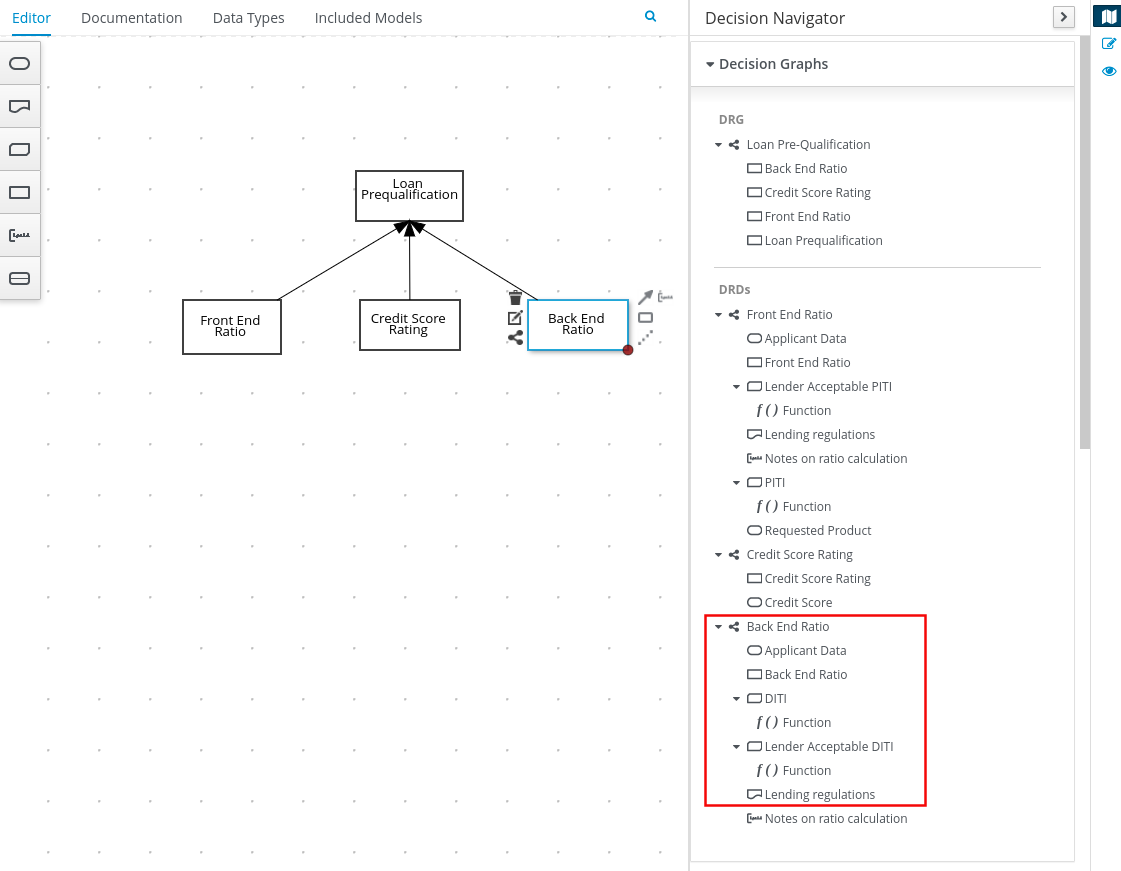Screen dimensions: 1121x871
Task: Delete Back End Ratio node via trash icon
Action: [x=515, y=298]
